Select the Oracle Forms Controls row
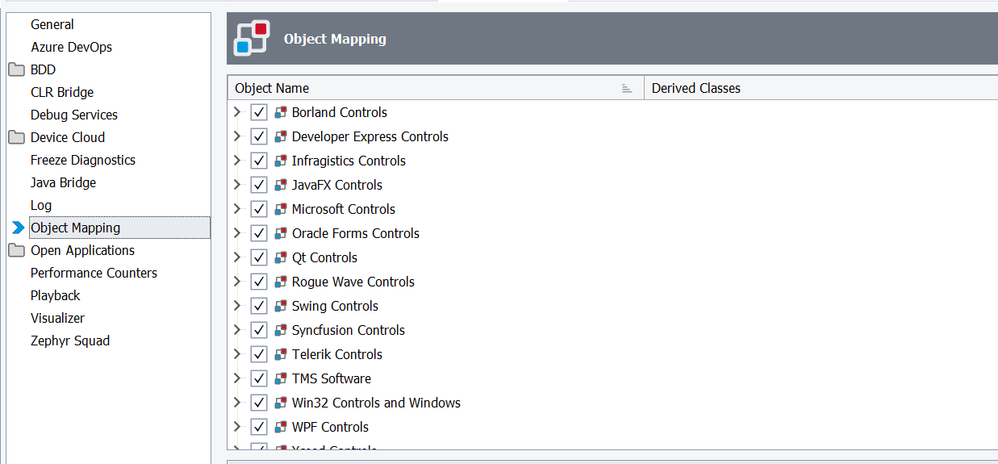The height and width of the screenshot is (464, 998). pos(355,234)
